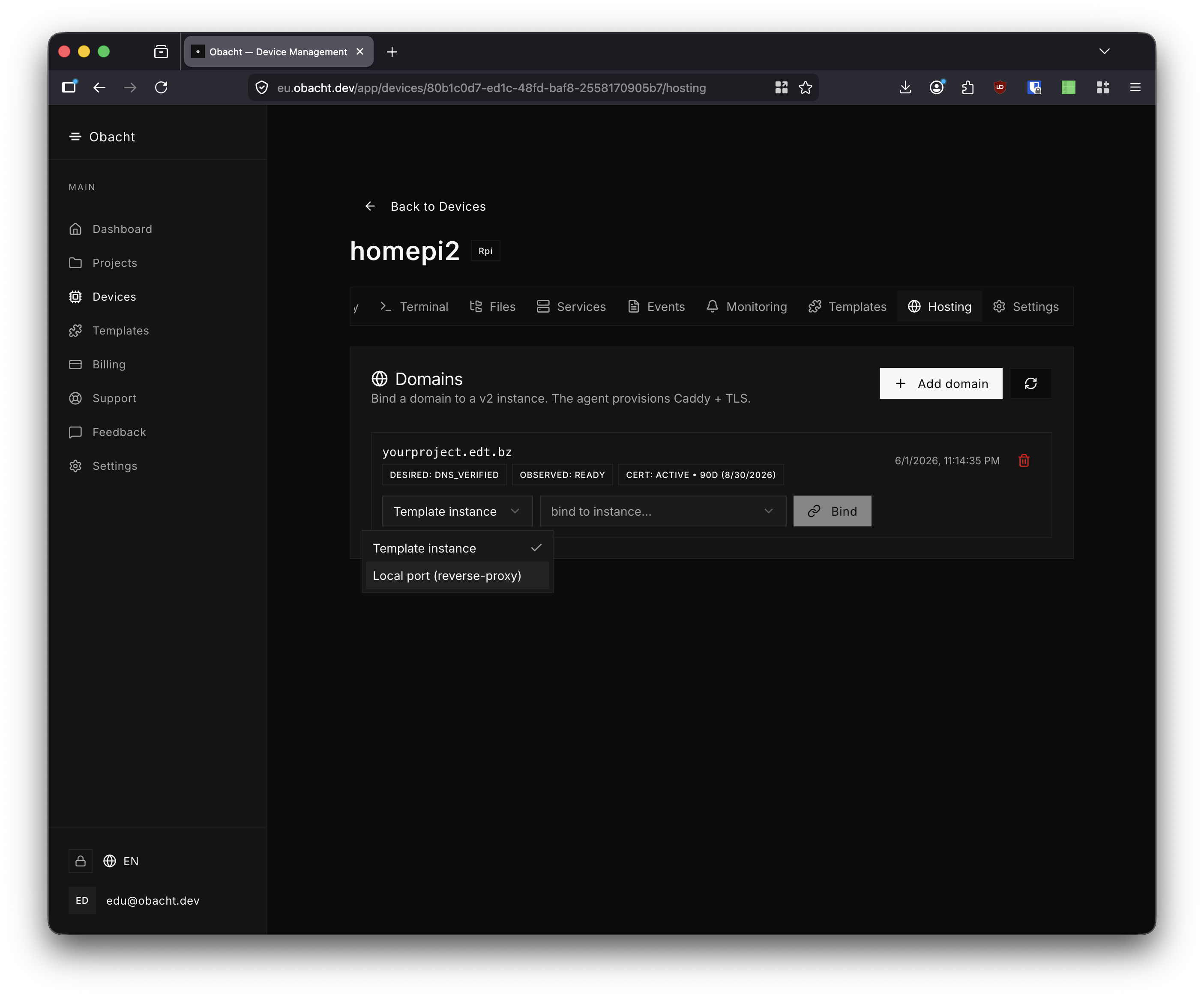
Task: Select the Hosting tab
Action: [x=940, y=307]
